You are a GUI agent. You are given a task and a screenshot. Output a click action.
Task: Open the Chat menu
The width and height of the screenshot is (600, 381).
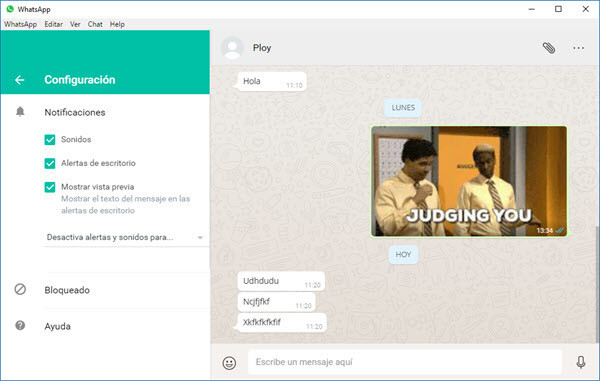95,24
